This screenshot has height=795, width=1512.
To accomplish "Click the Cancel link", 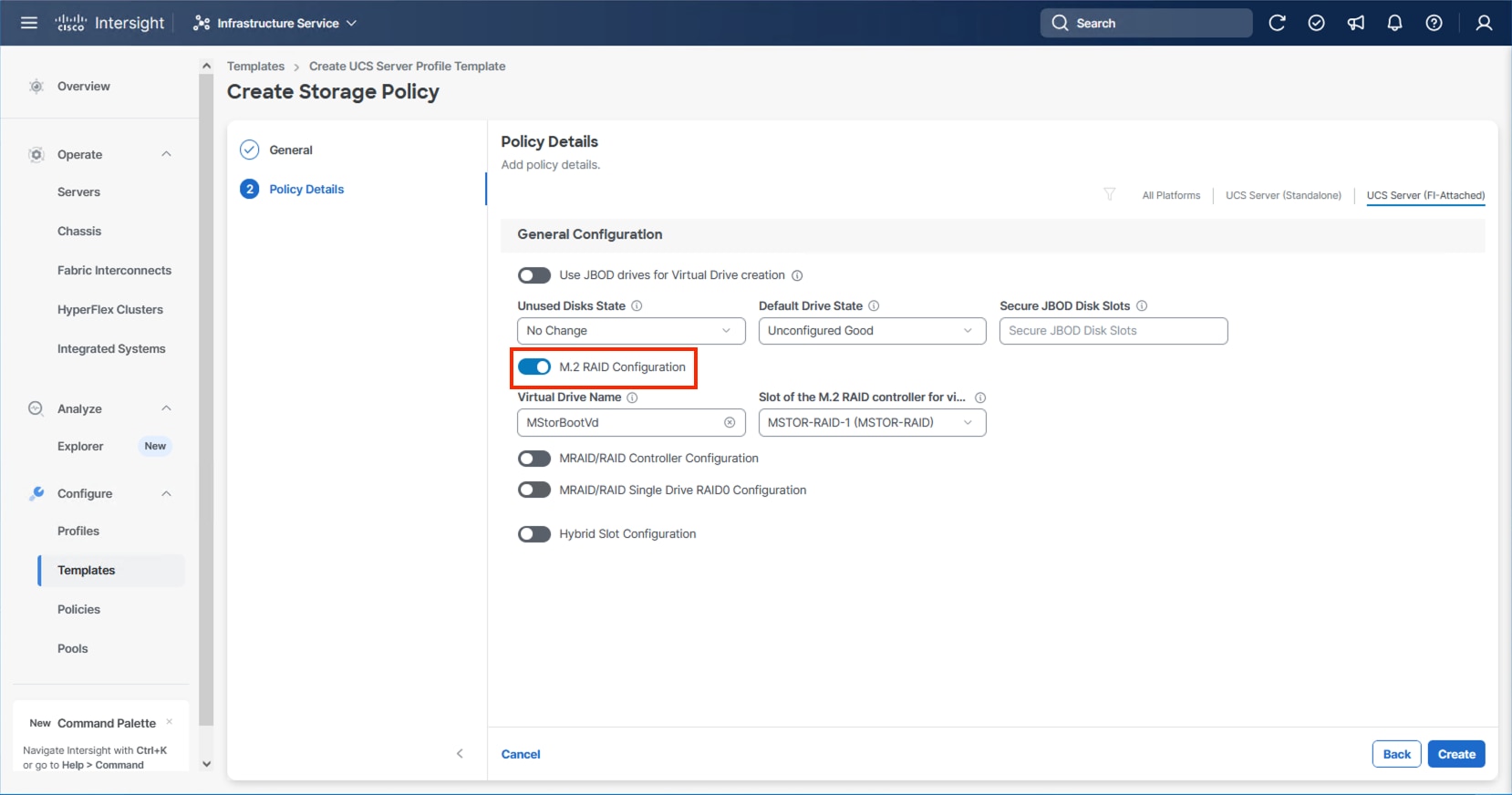I will click(521, 754).
